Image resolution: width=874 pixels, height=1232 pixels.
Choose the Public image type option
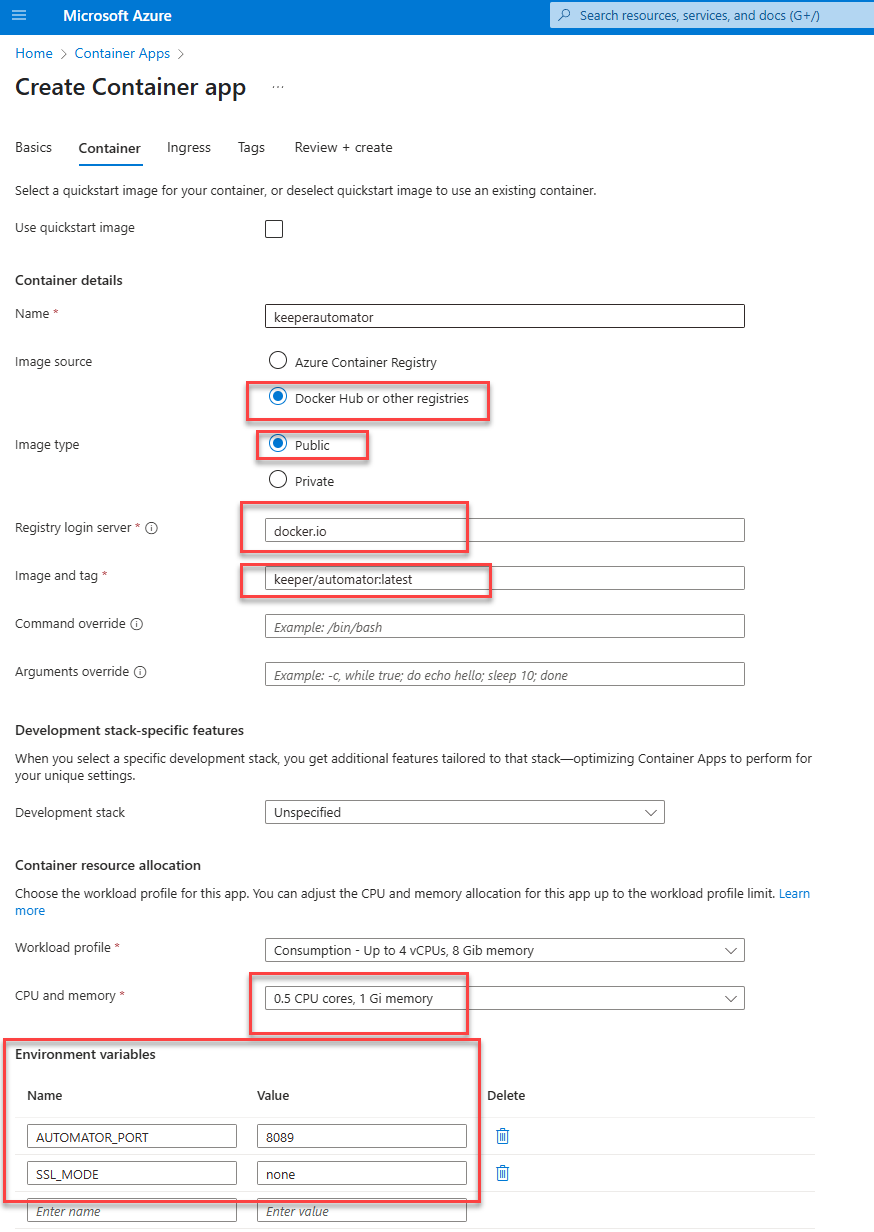(278, 444)
